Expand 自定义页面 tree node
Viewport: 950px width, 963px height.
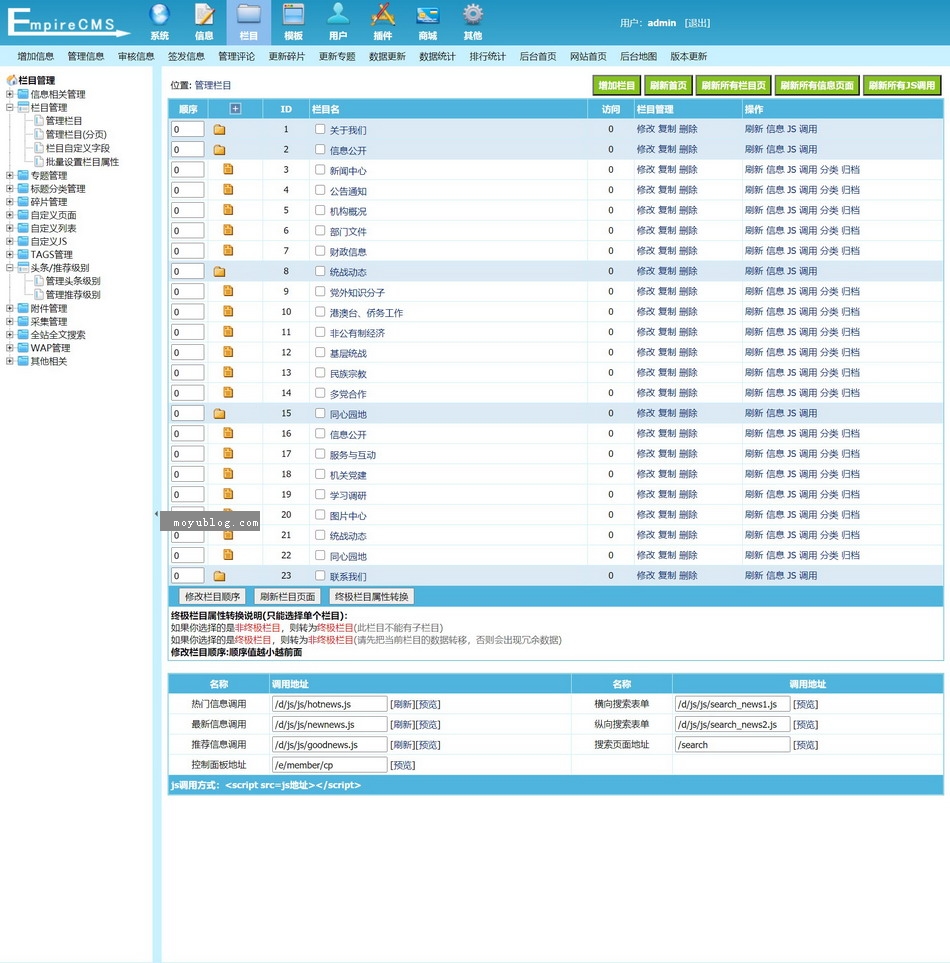point(10,215)
